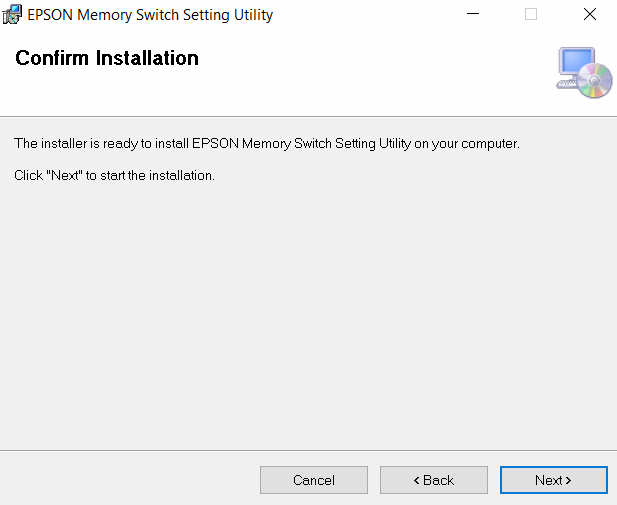Click the installer icon in the title bar
The image size is (617, 505).
(13, 15)
